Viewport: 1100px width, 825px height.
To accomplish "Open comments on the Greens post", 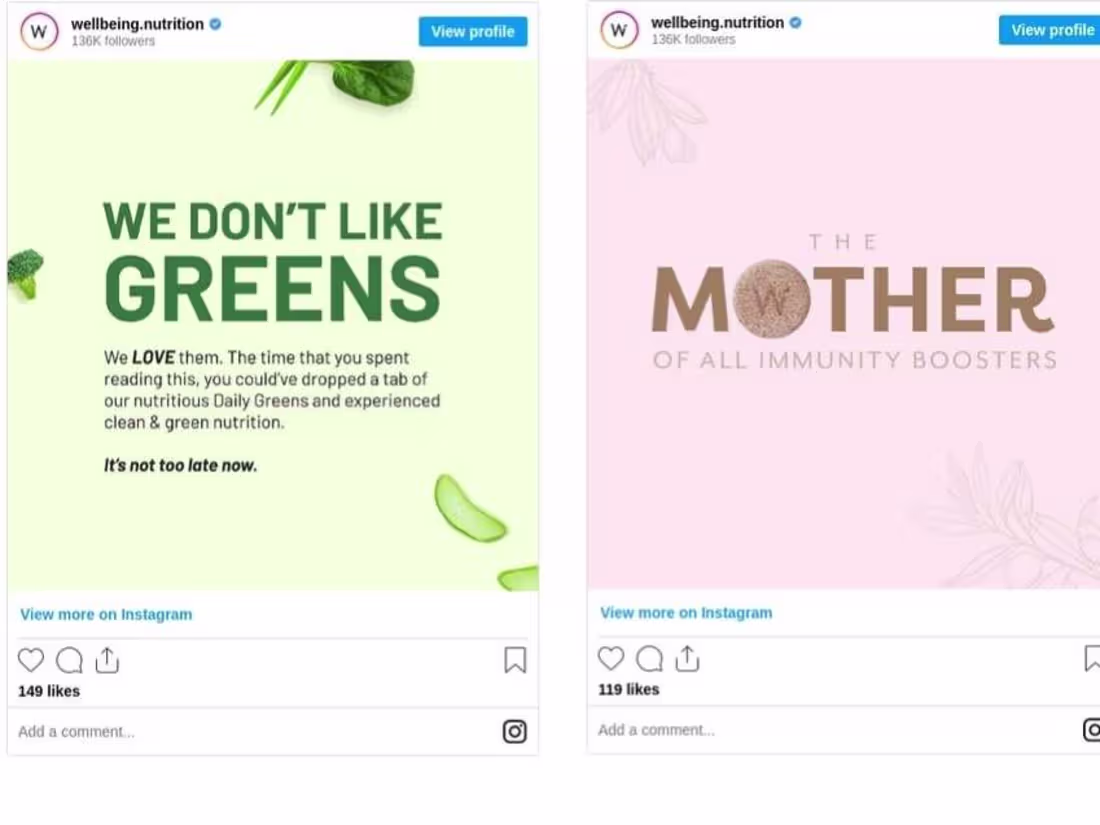I will tap(69, 660).
